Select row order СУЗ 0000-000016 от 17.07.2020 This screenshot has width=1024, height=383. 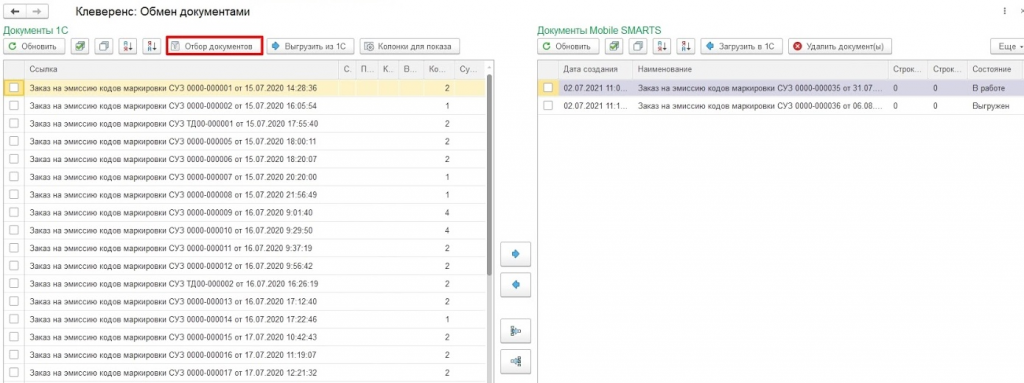click(245, 355)
